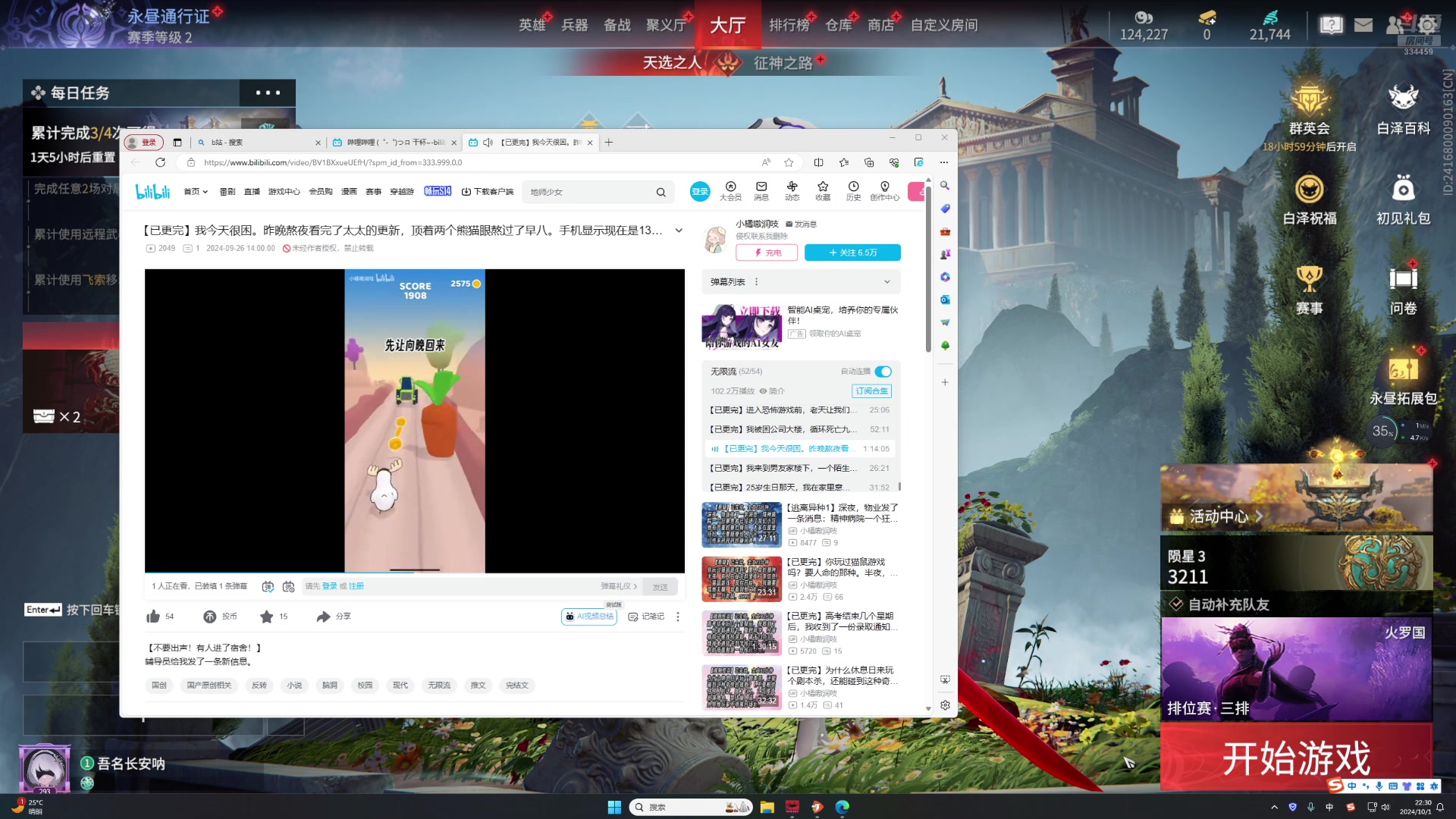Open 历史 history icon in bilibili header

coord(853,191)
